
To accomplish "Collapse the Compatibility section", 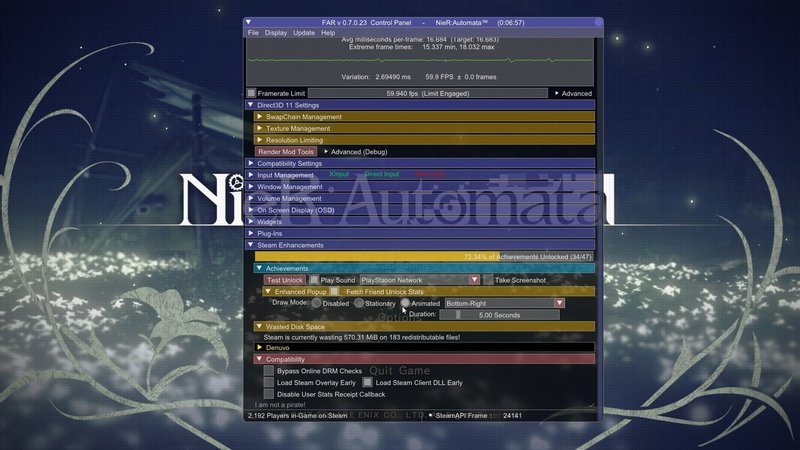I will [424, 359].
